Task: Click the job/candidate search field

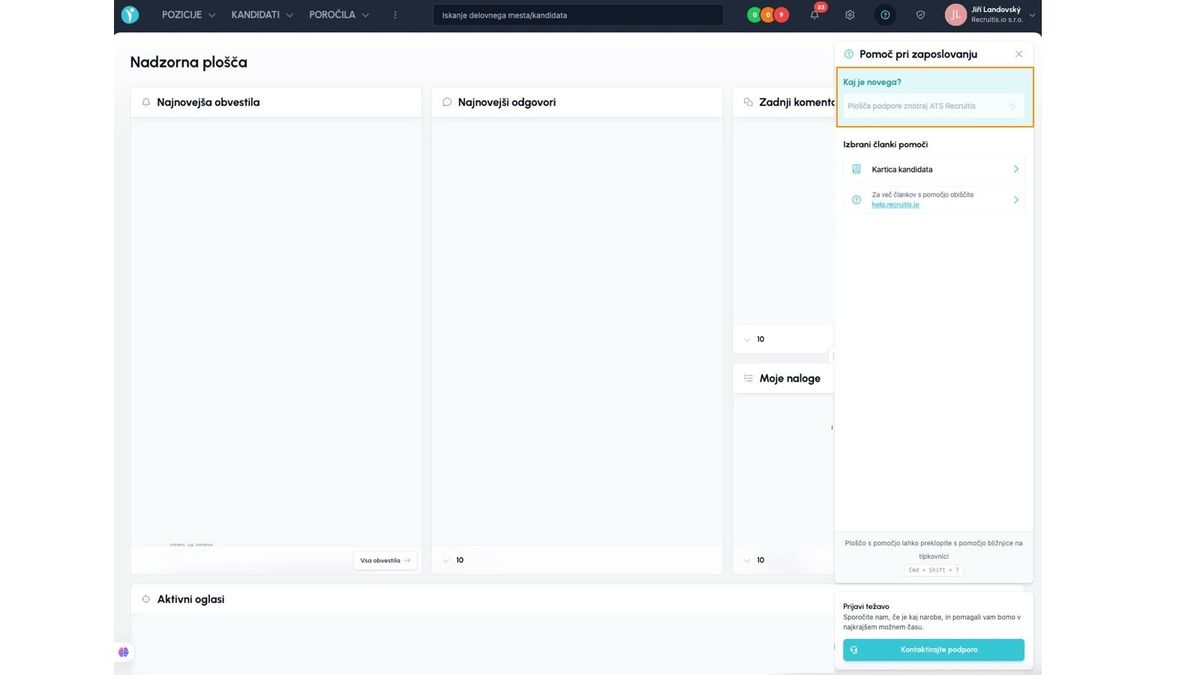Action: (578, 15)
